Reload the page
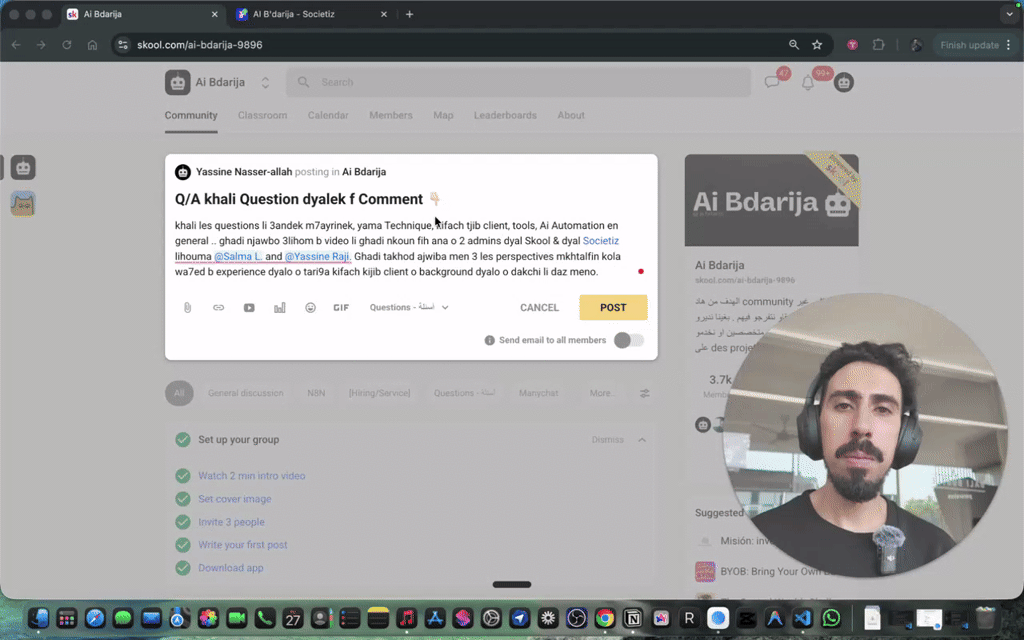 (67, 45)
